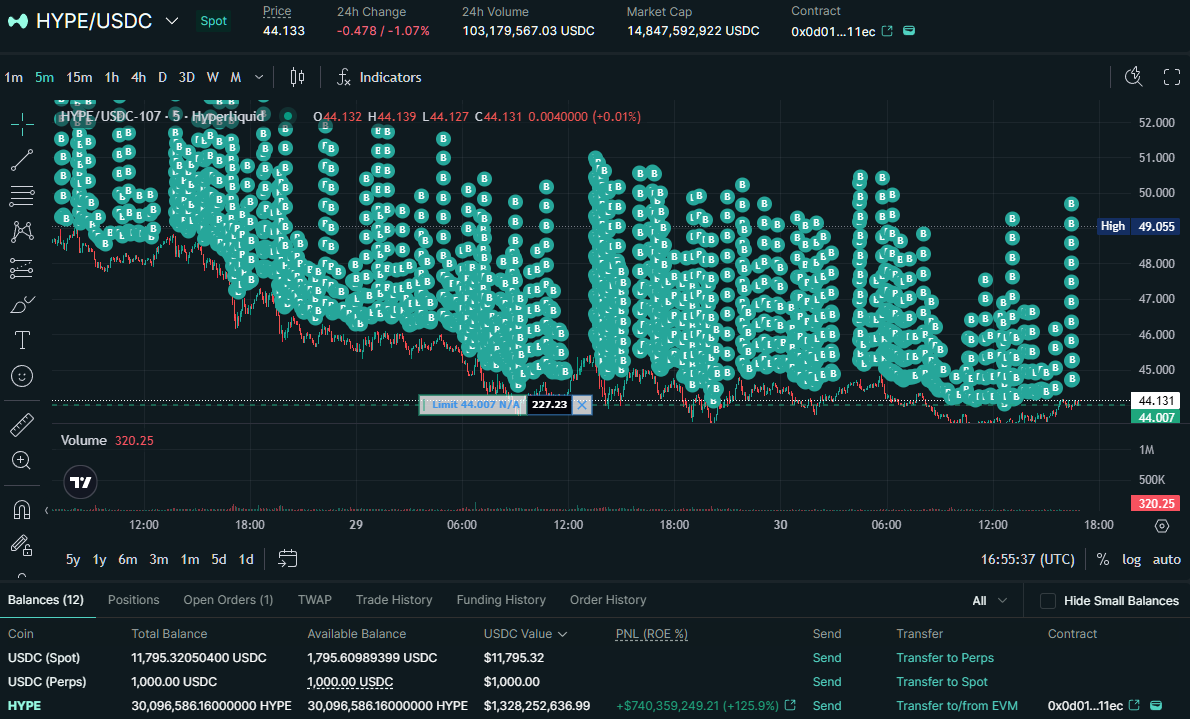The image size is (1190, 719).
Task: Click the Limit 44.007 order line label
Action: [473, 405]
